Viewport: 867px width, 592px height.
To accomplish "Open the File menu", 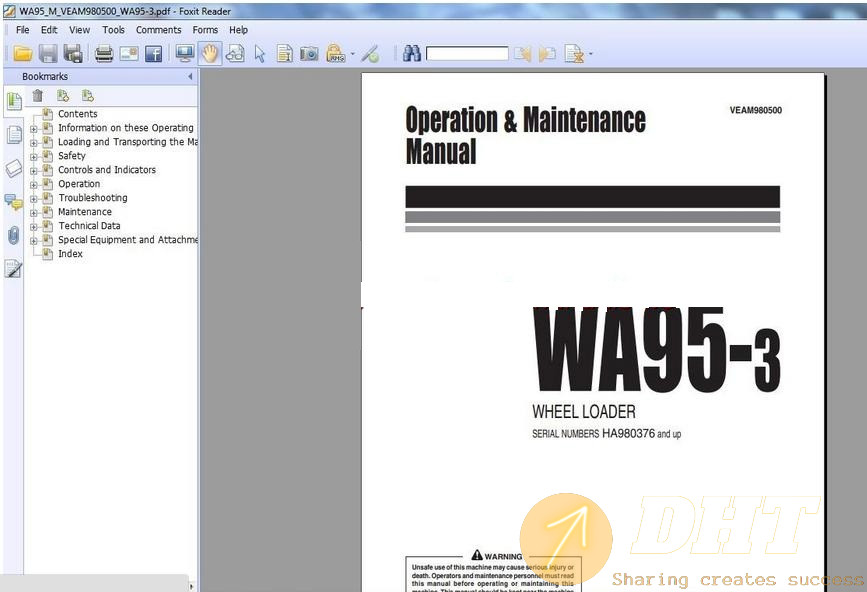I will (x=23, y=30).
